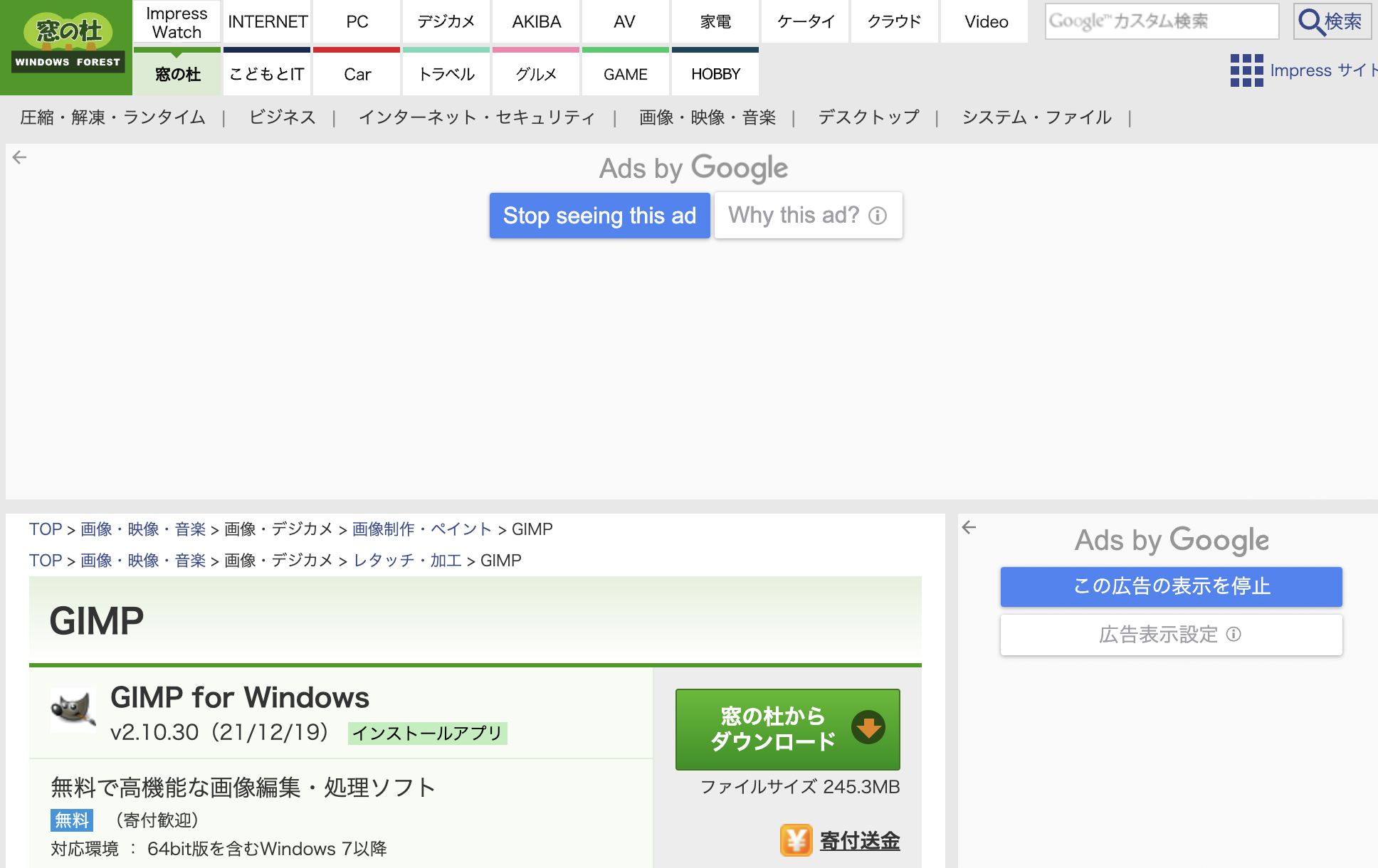This screenshot has height=868, width=1378.
Task: Open the Car tab
Action: click(x=357, y=73)
